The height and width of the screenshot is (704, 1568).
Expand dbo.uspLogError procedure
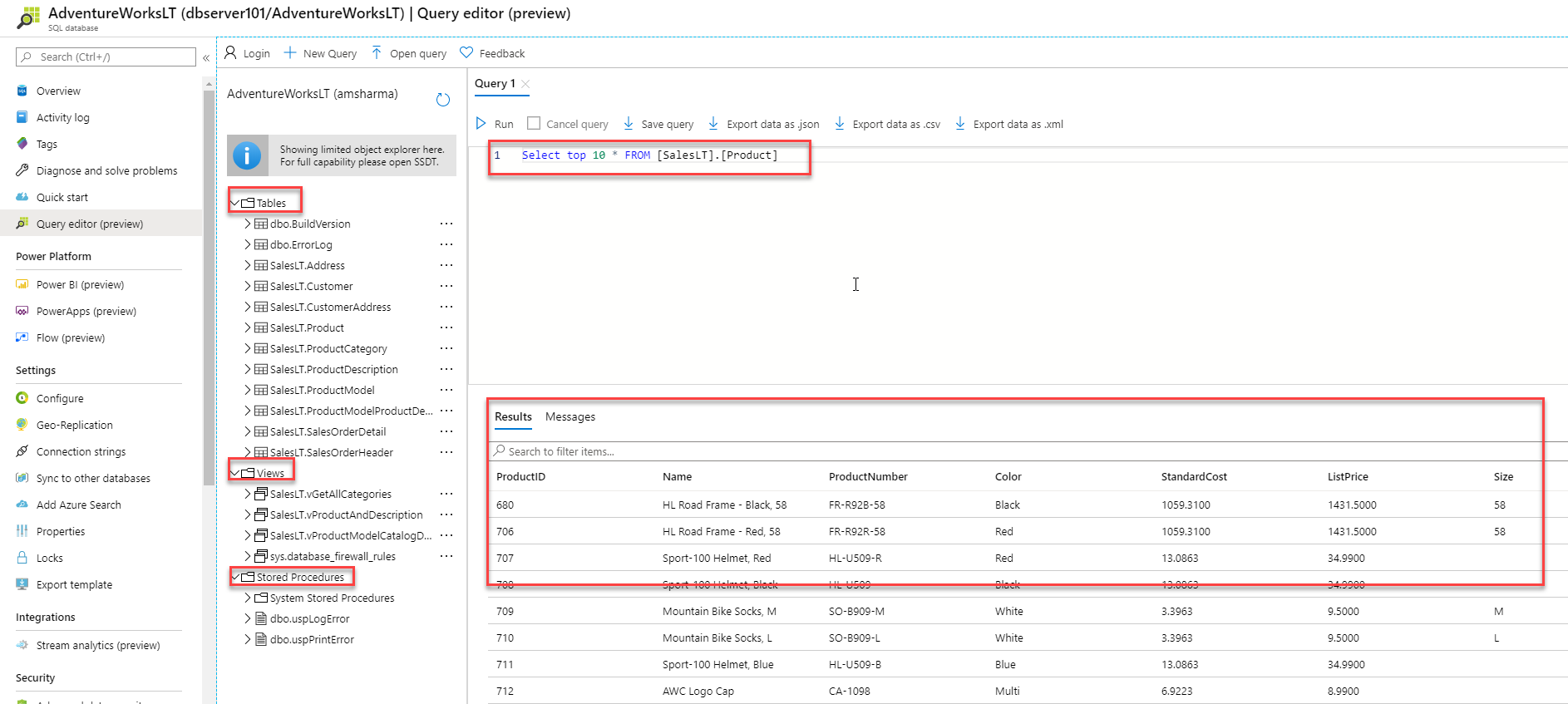point(248,618)
